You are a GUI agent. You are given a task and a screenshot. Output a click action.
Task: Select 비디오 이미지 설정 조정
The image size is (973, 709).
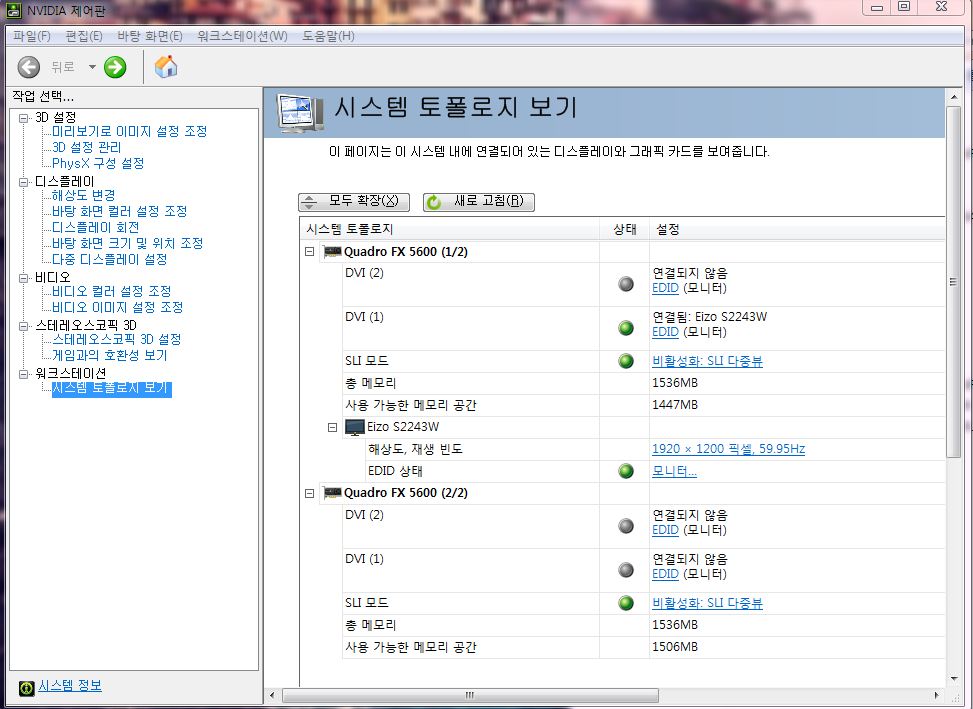point(117,308)
